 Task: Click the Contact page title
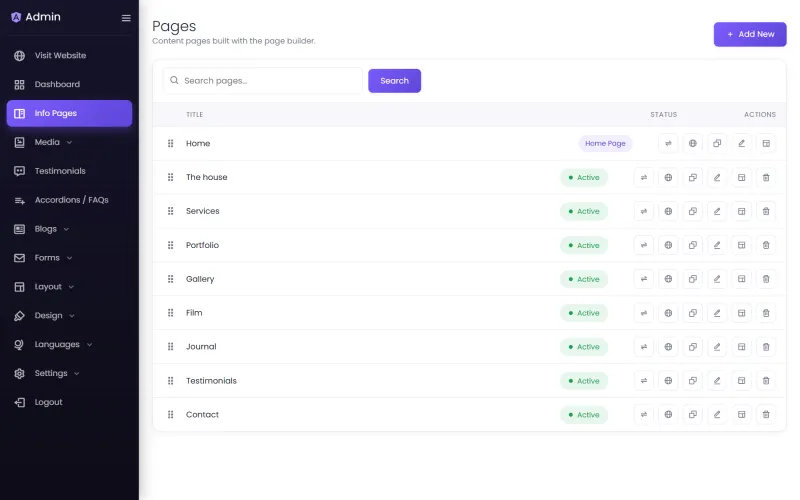pyautogui.click(x=202, y=415)
